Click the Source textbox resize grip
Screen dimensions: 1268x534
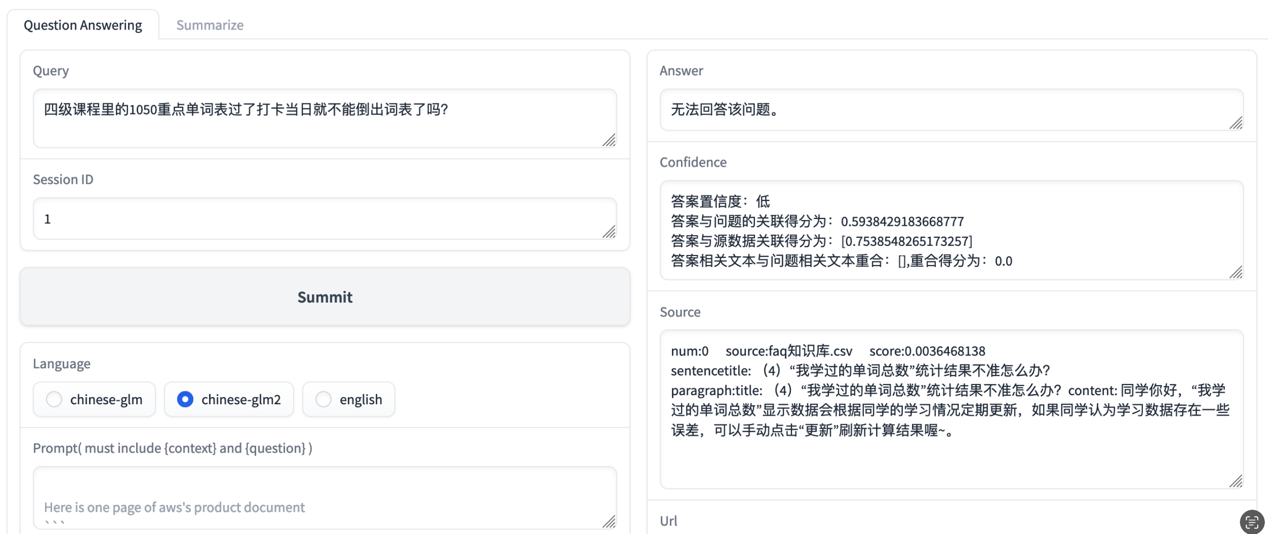(x=1236, y=481)
